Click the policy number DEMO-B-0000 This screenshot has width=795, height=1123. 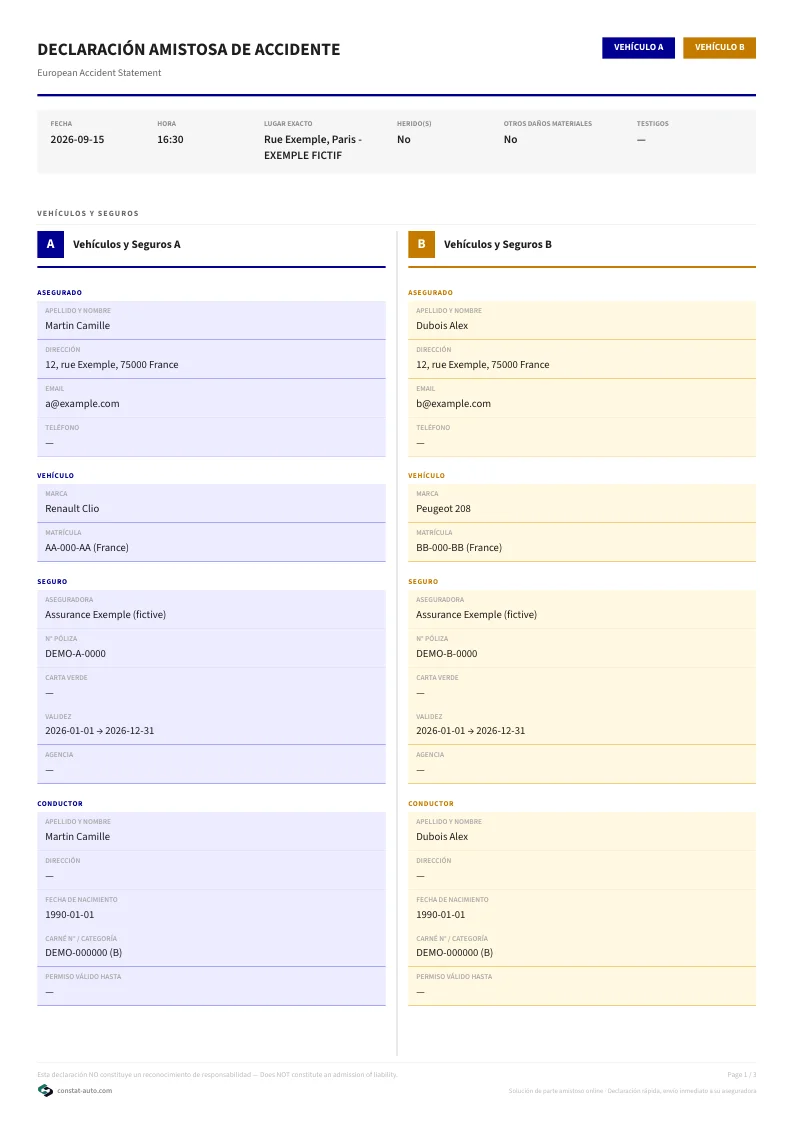446,654
